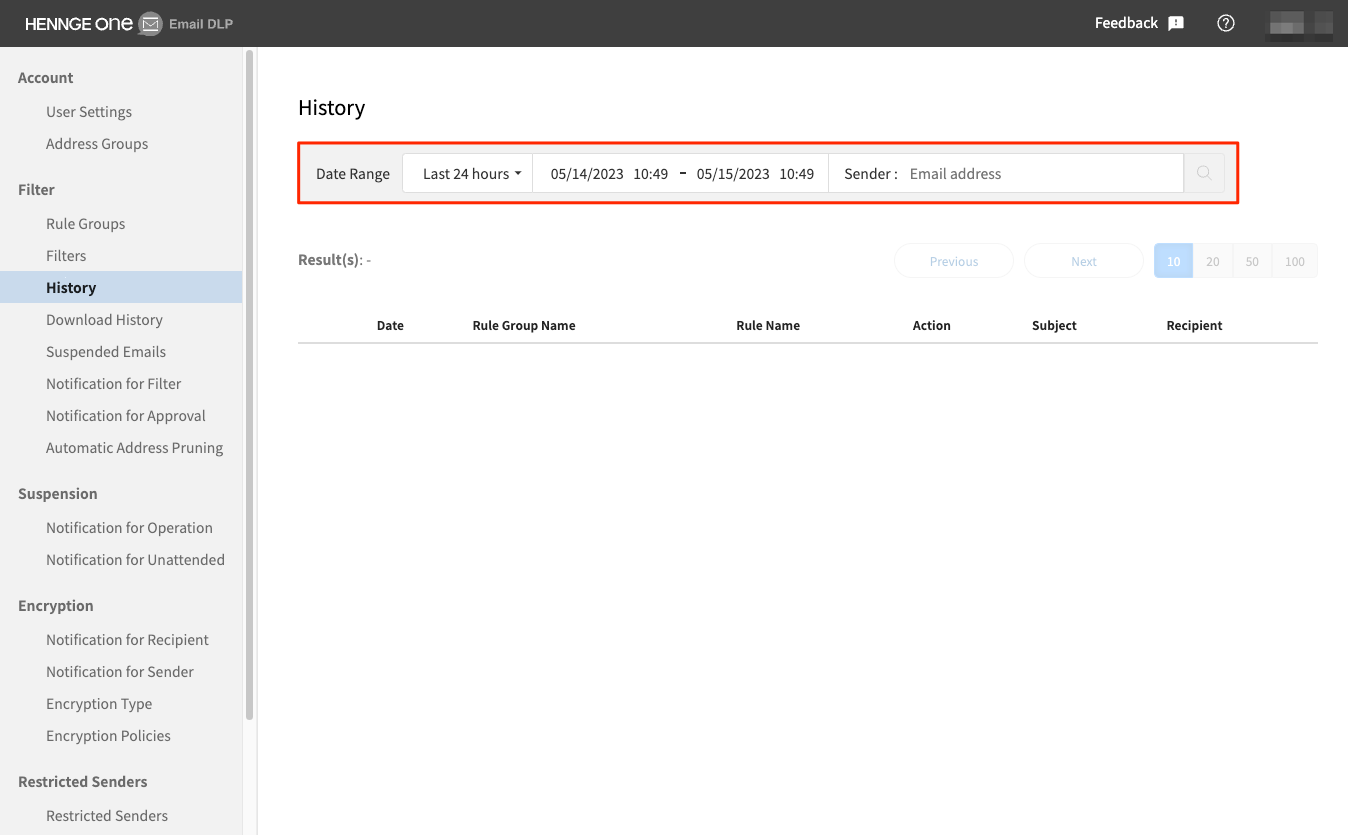The width and height of the screenshot is (1348, 835).
Task: Click the HENNGE One envelope logo icon
Action: pyautogui.click(x=150, y=23)
